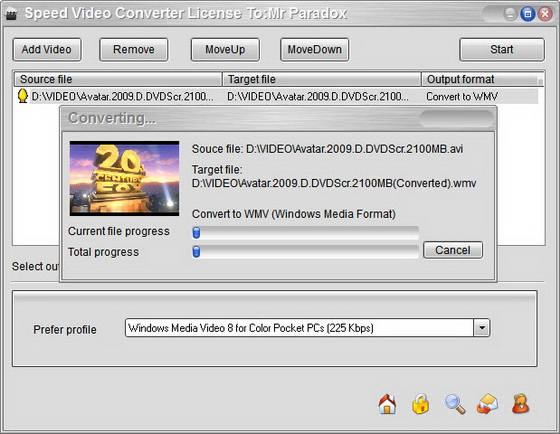Click the golden padlock register icon
This screenshot has width=560, height=434.
420,404
